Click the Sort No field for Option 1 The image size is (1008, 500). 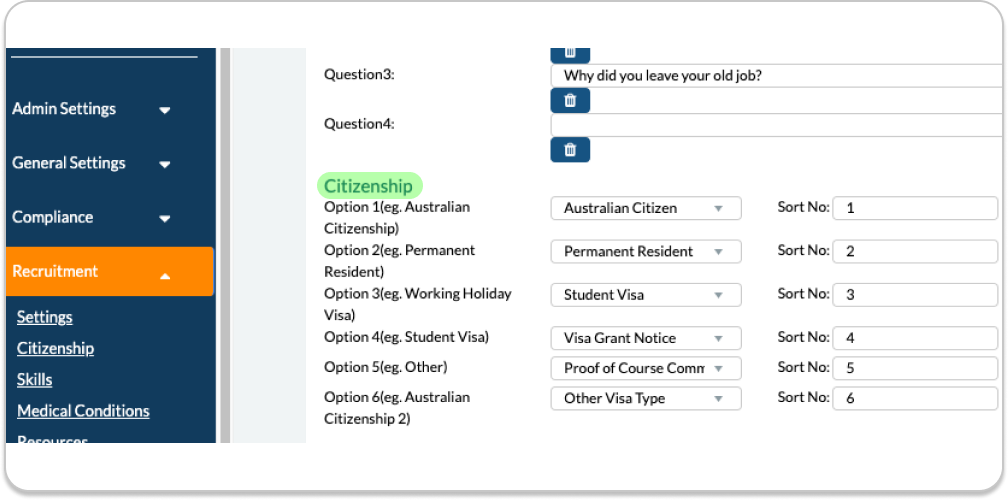click(x=914, y=208)
